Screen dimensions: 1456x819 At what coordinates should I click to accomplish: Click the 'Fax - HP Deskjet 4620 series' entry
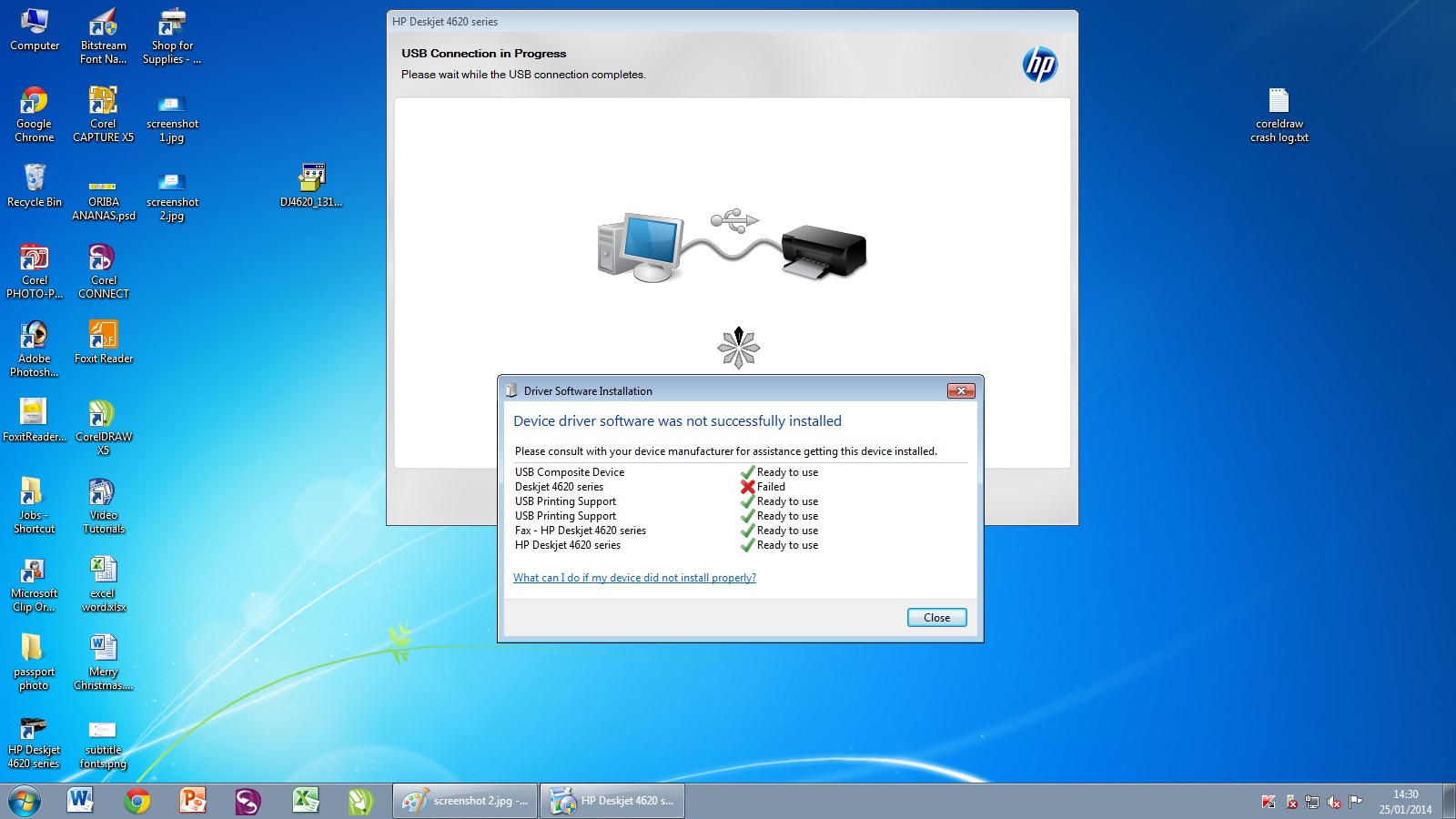coord(581,531)
